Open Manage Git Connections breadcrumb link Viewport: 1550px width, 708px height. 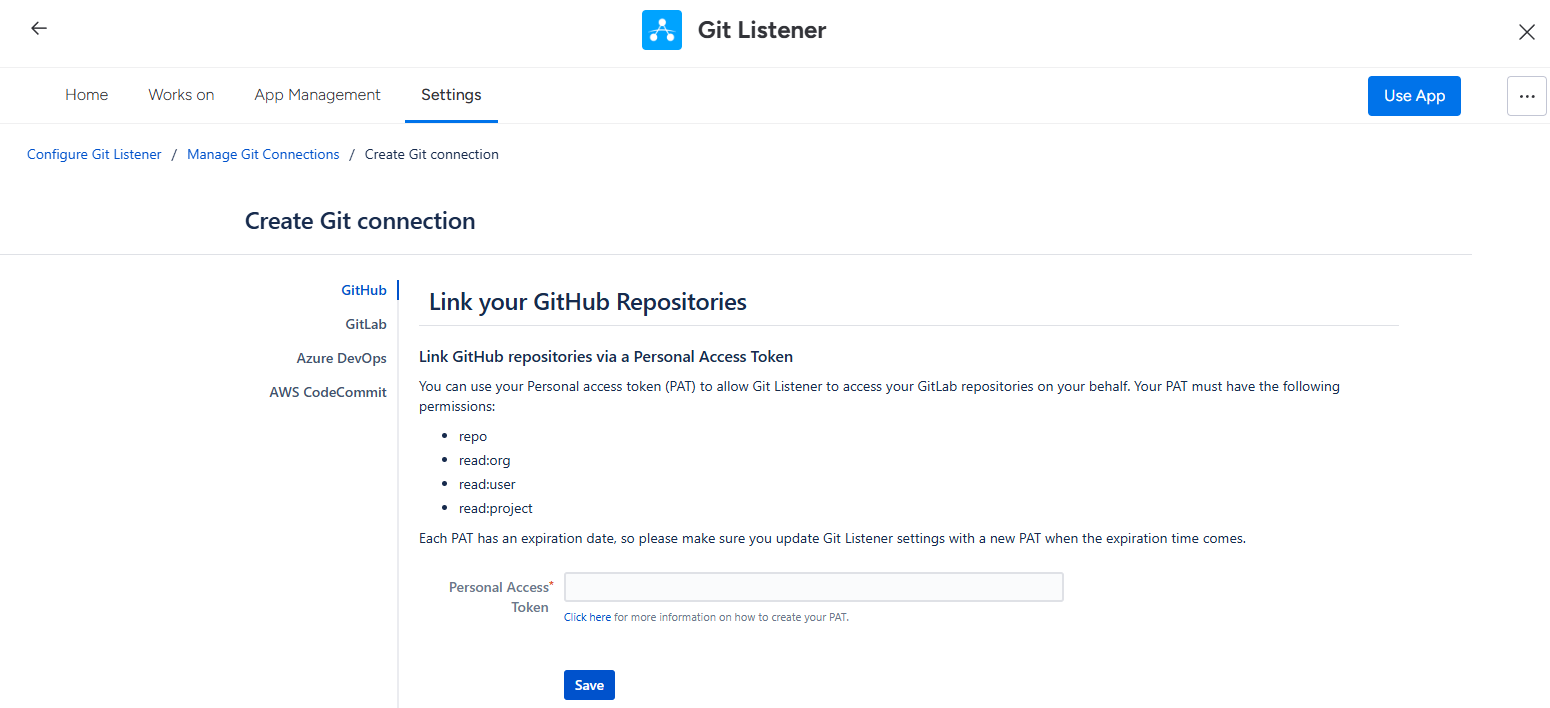263,154
